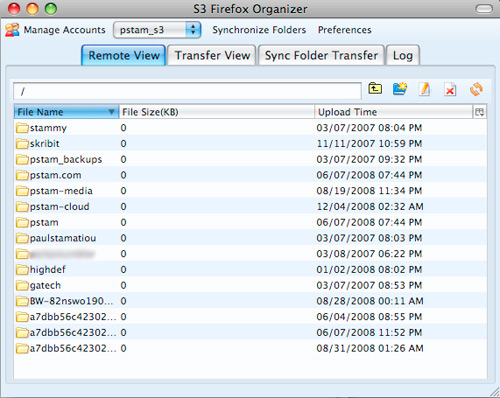The image size is (500, 398).
Task: Click upload time 12/04/2008 02:32 AM
Action: click(x=370, y=207)
